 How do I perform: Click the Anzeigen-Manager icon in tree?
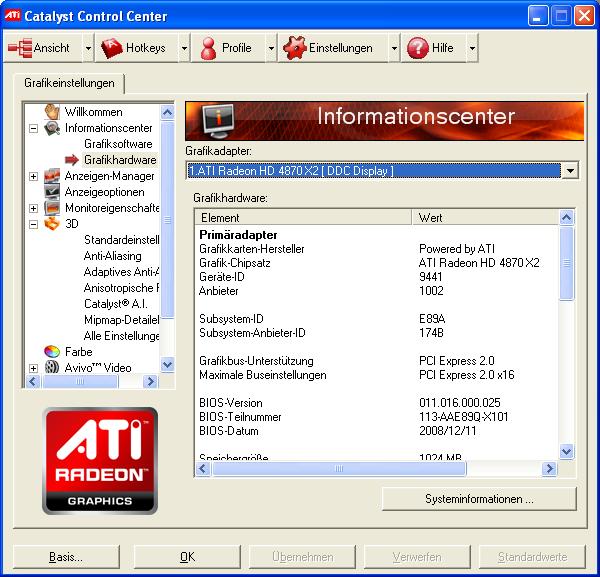pyautogui.click(x=52, y=176)
